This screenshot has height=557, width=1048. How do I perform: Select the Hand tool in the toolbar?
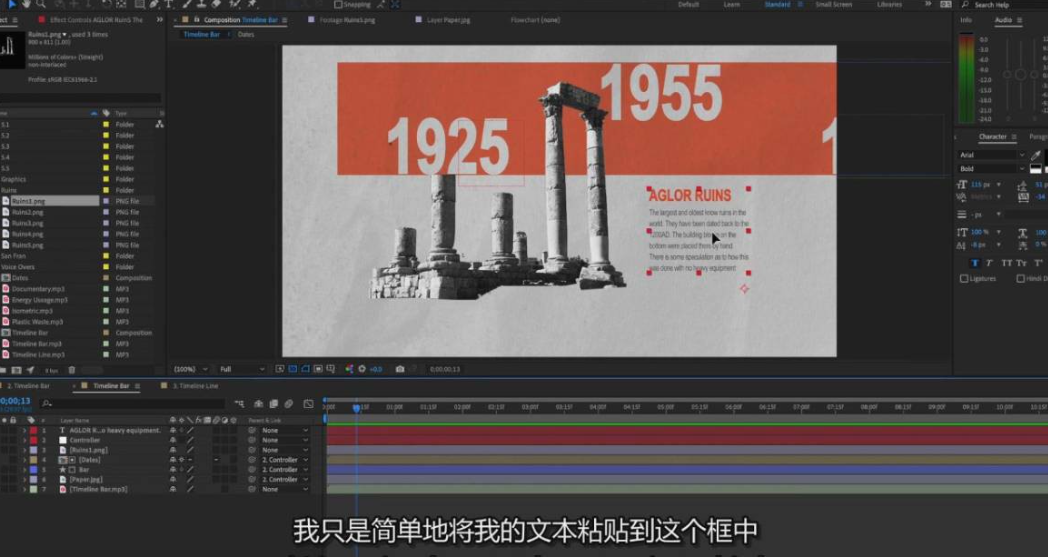[x=27, y=4]
